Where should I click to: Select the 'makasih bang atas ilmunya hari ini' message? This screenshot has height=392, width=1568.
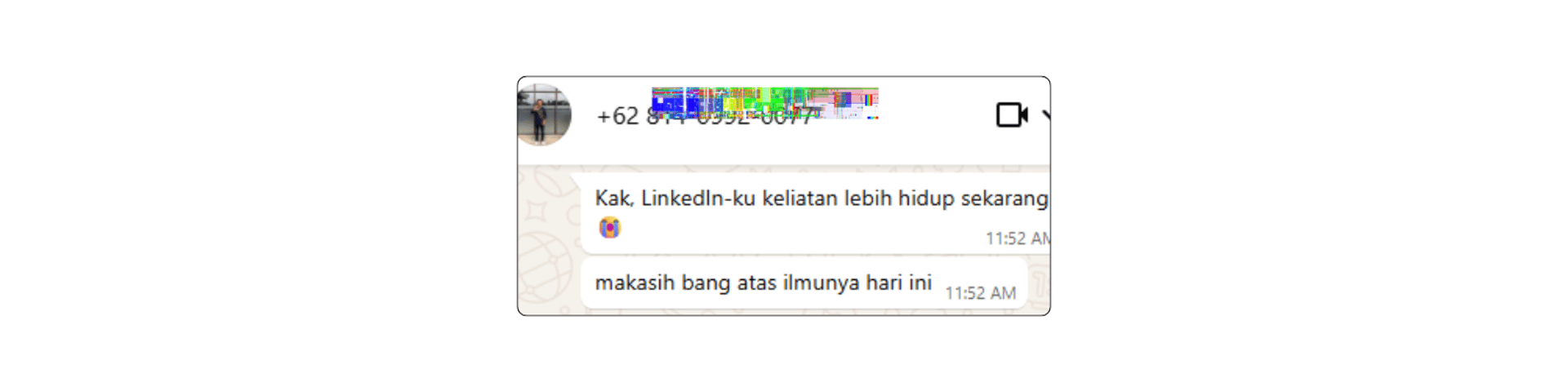click(x=804, y=283)
